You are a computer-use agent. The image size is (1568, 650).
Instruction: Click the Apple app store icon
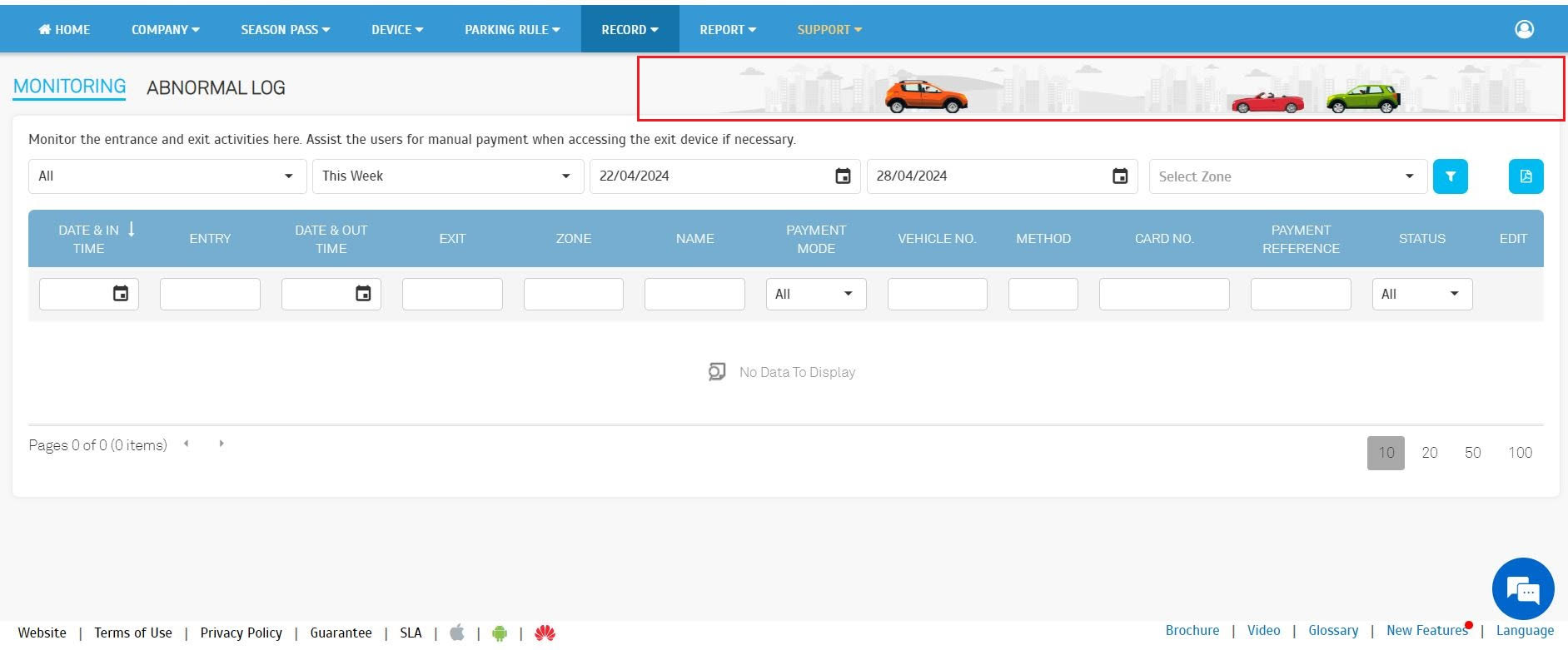(x=457, y=633)
